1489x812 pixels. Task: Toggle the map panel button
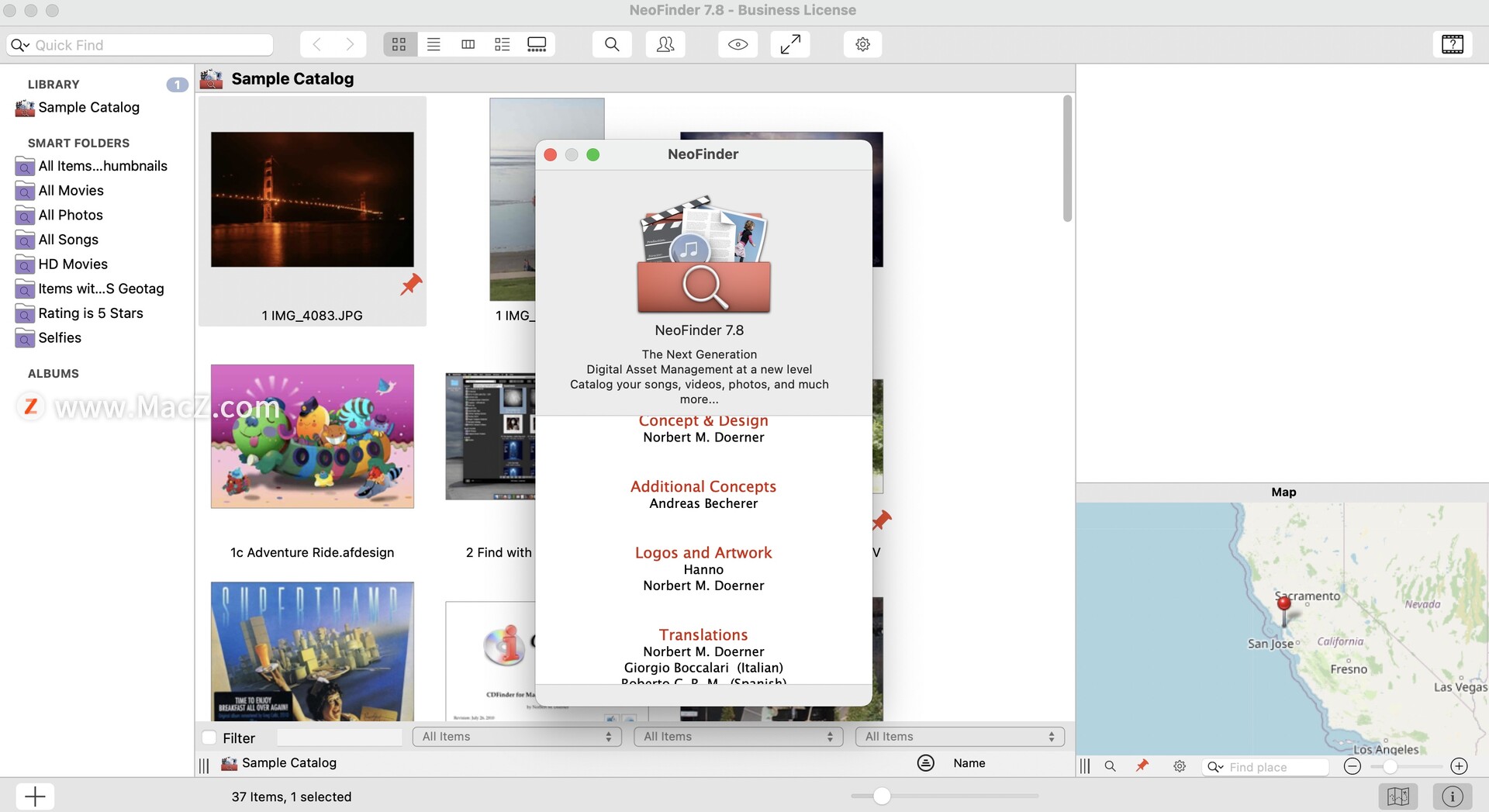pyautogui.click(x=1397, y=796)
